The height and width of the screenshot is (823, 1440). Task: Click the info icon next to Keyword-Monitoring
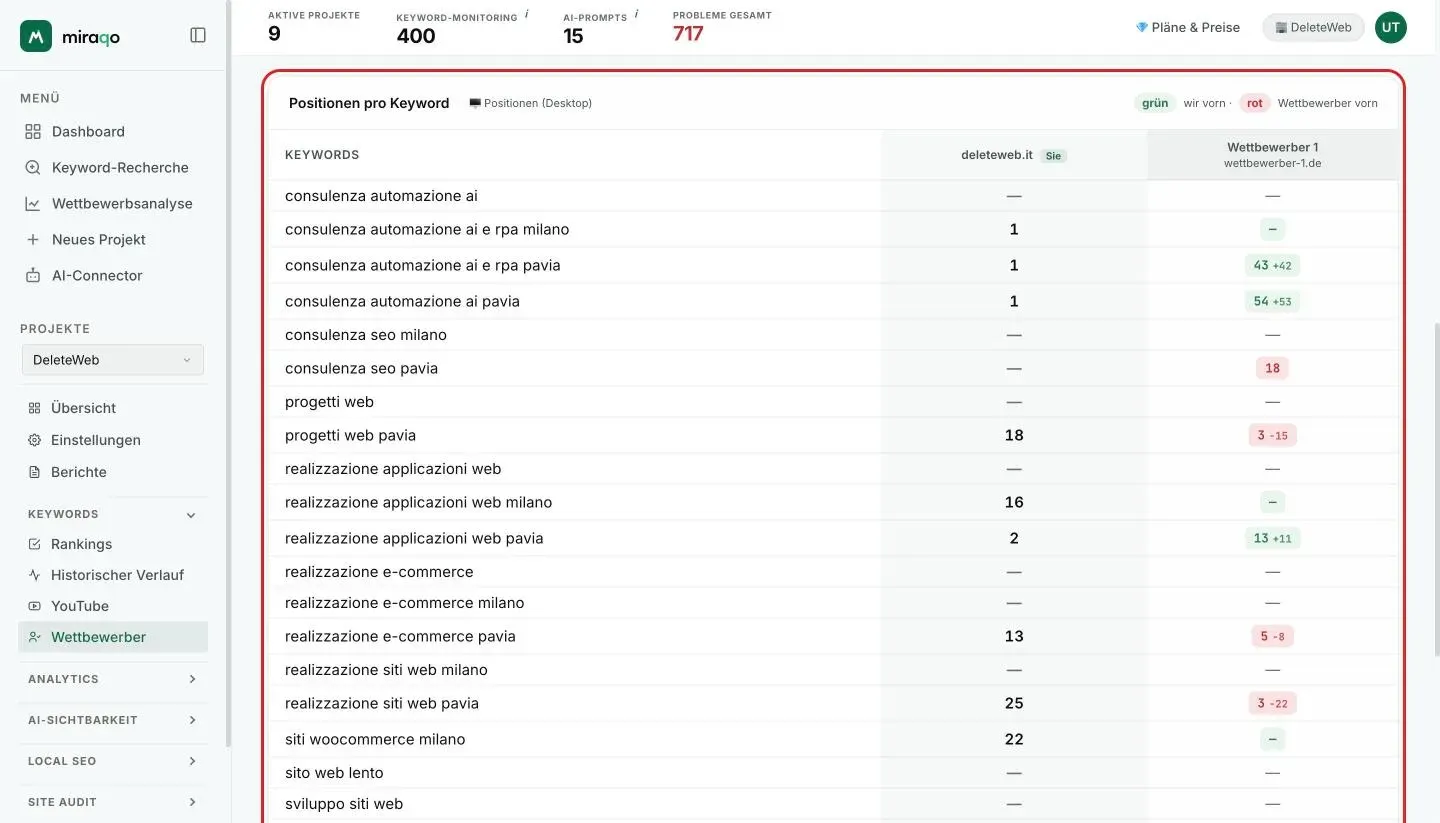point(527,15)
